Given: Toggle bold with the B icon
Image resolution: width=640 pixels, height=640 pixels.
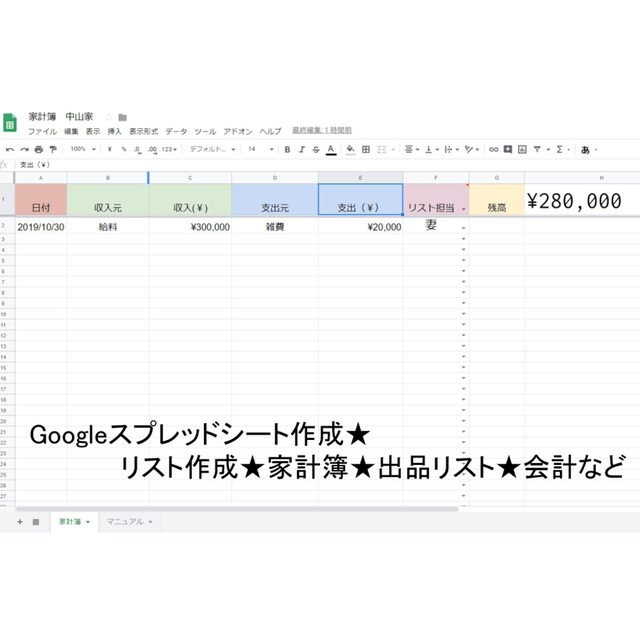Looking at the screenshot, I should pos(287,149).
